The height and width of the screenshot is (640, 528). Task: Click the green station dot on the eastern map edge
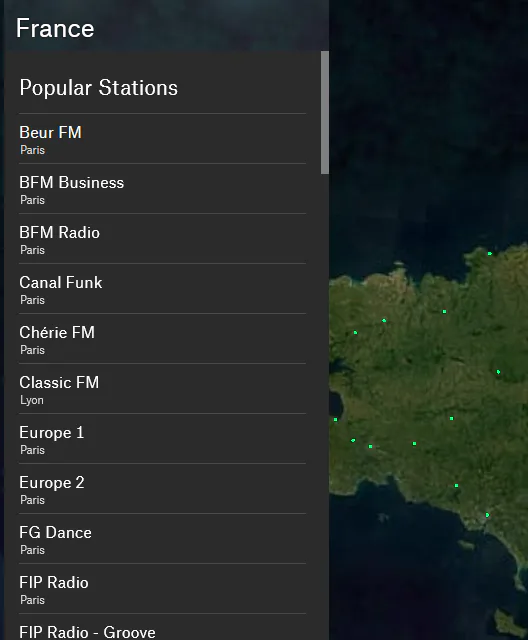click(498, 372)
